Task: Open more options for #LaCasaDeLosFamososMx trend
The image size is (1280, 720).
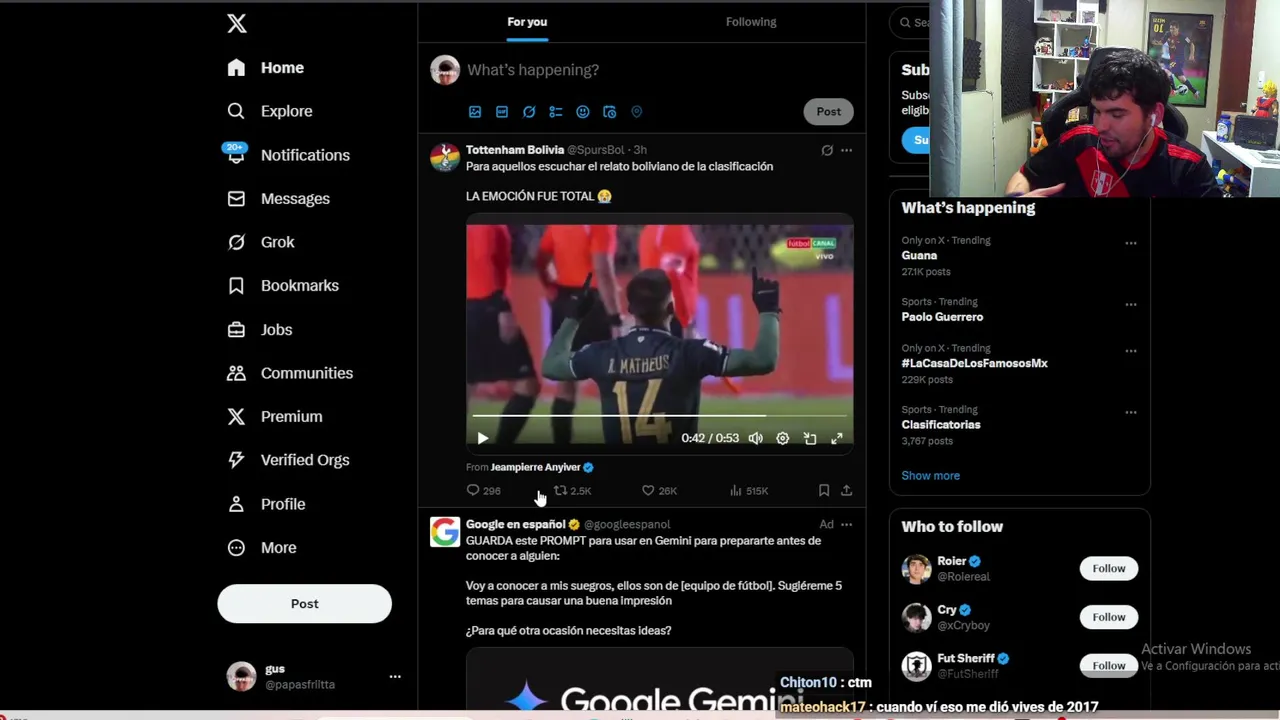Action: [x=1131, y=351]
